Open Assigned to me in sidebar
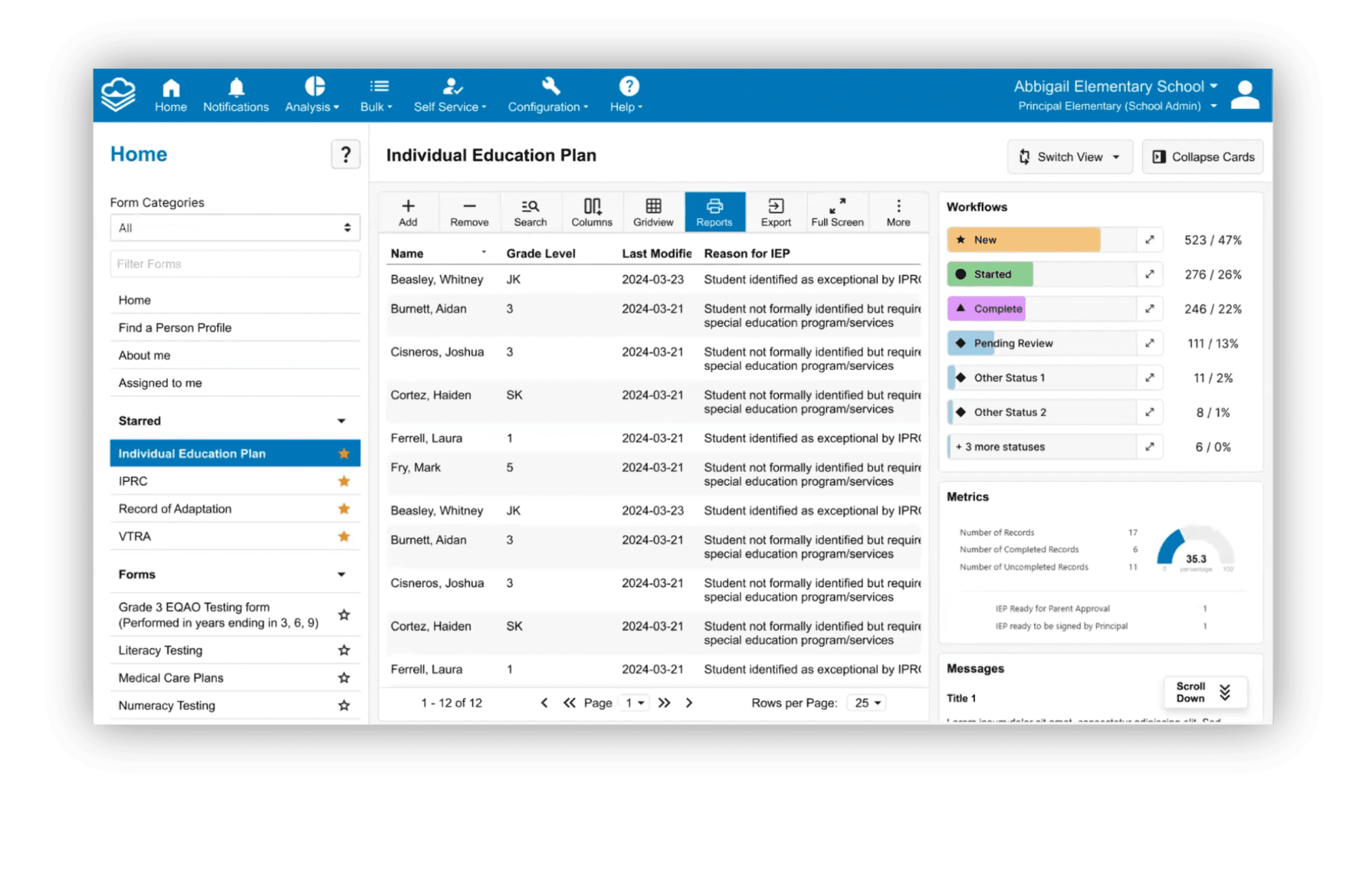Image resolution: width=1358 pixels, height=896 pixels. point(235,383)
